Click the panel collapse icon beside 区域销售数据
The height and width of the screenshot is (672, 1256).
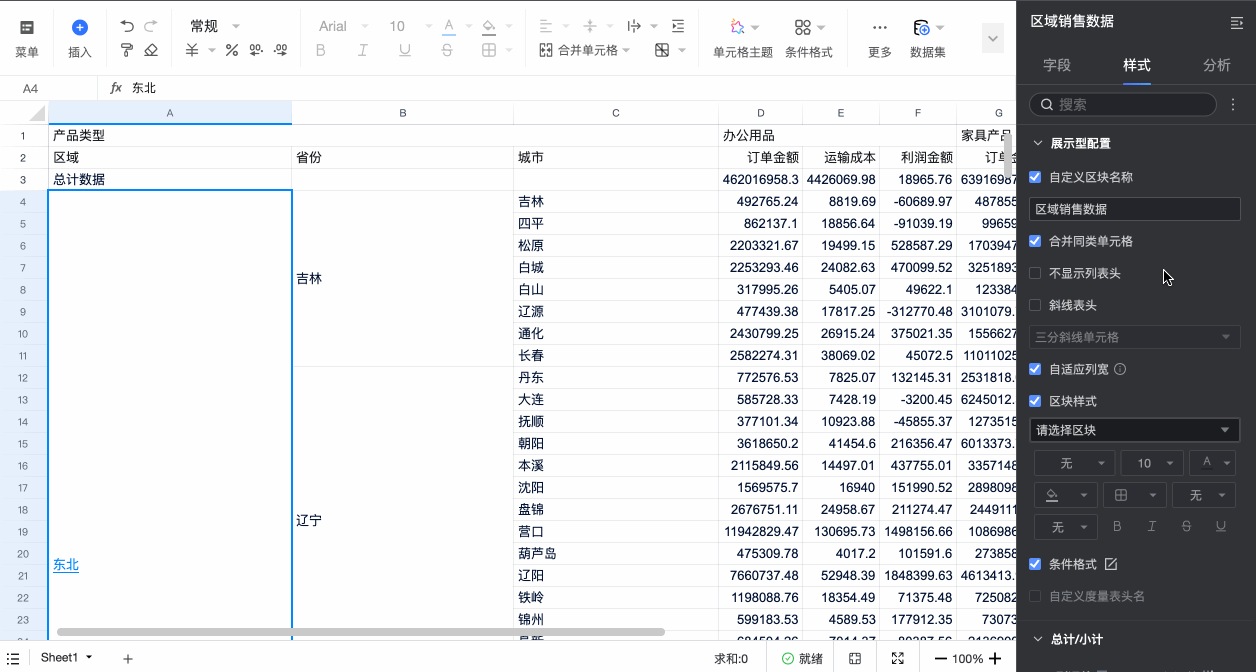coord(1236,22)
